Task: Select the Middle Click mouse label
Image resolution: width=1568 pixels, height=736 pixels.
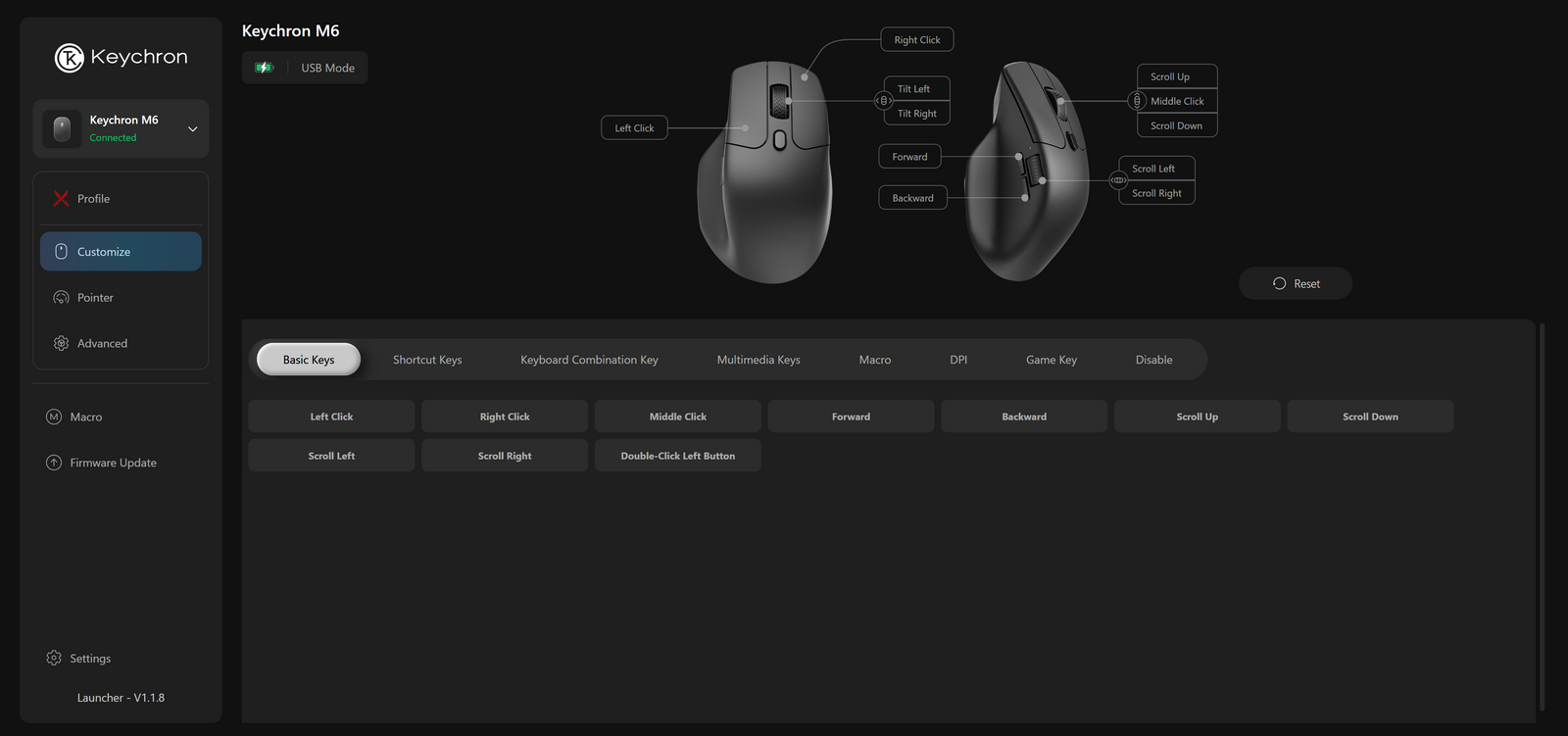Action: (1177, 101)
